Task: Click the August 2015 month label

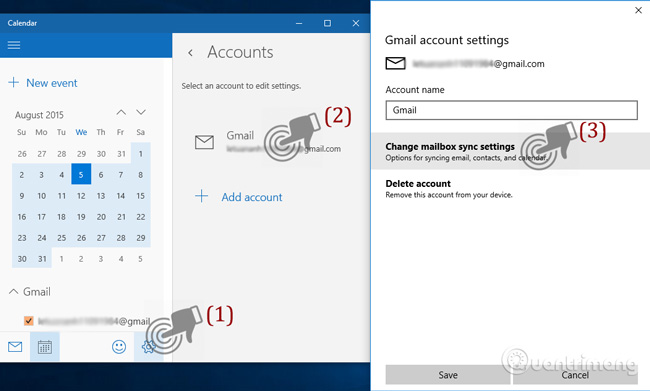Action: coord(39,115)
